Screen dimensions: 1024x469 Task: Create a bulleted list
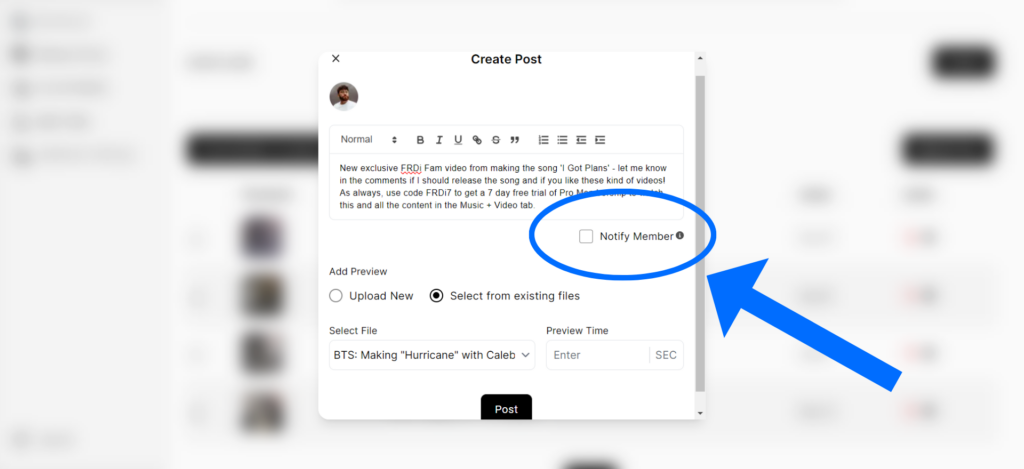[x=562, y=140]
